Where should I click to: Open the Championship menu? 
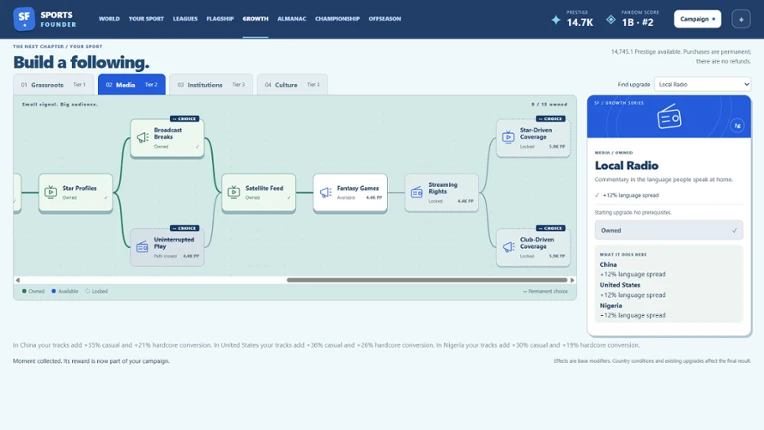337,19
